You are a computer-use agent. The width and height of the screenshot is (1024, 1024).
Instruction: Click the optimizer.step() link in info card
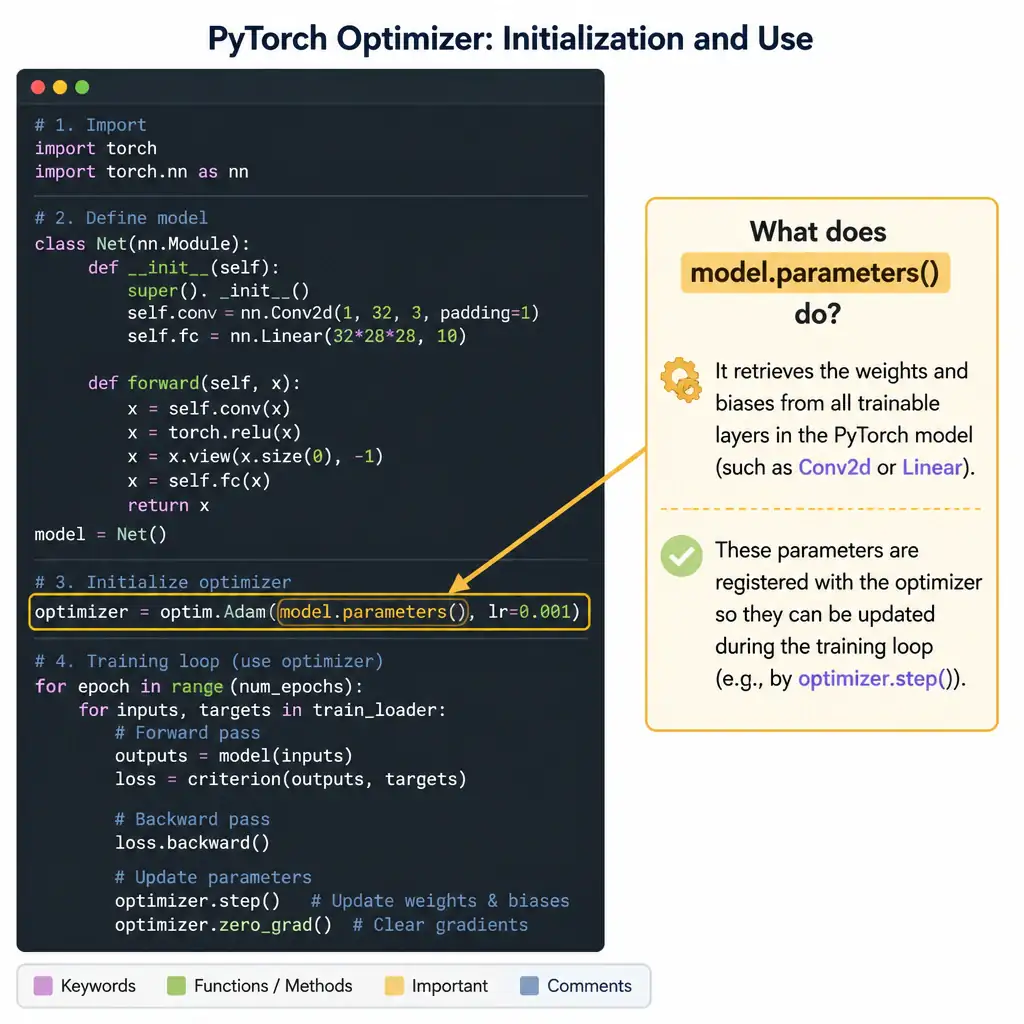click(875, 679)
